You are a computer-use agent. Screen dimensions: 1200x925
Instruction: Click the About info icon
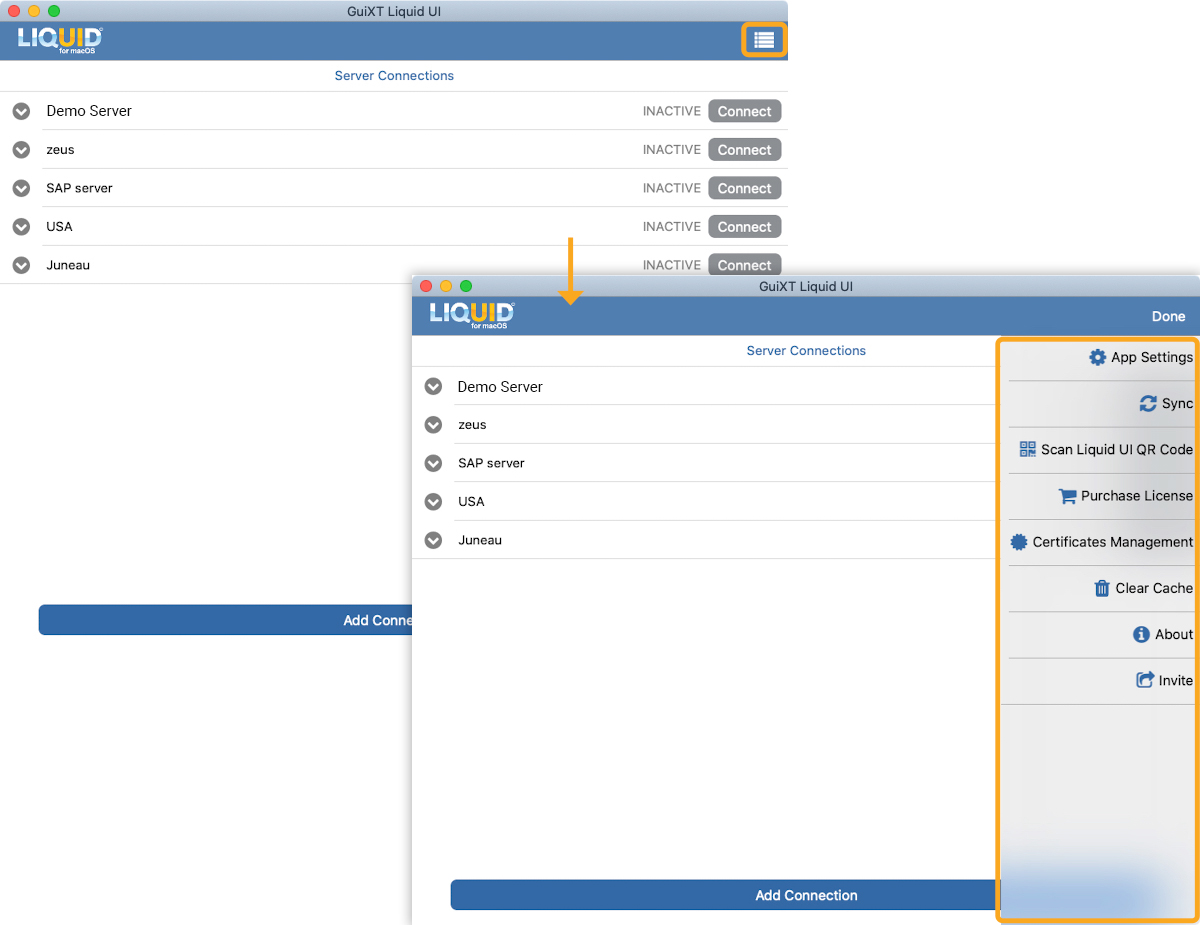[1141, 634]
